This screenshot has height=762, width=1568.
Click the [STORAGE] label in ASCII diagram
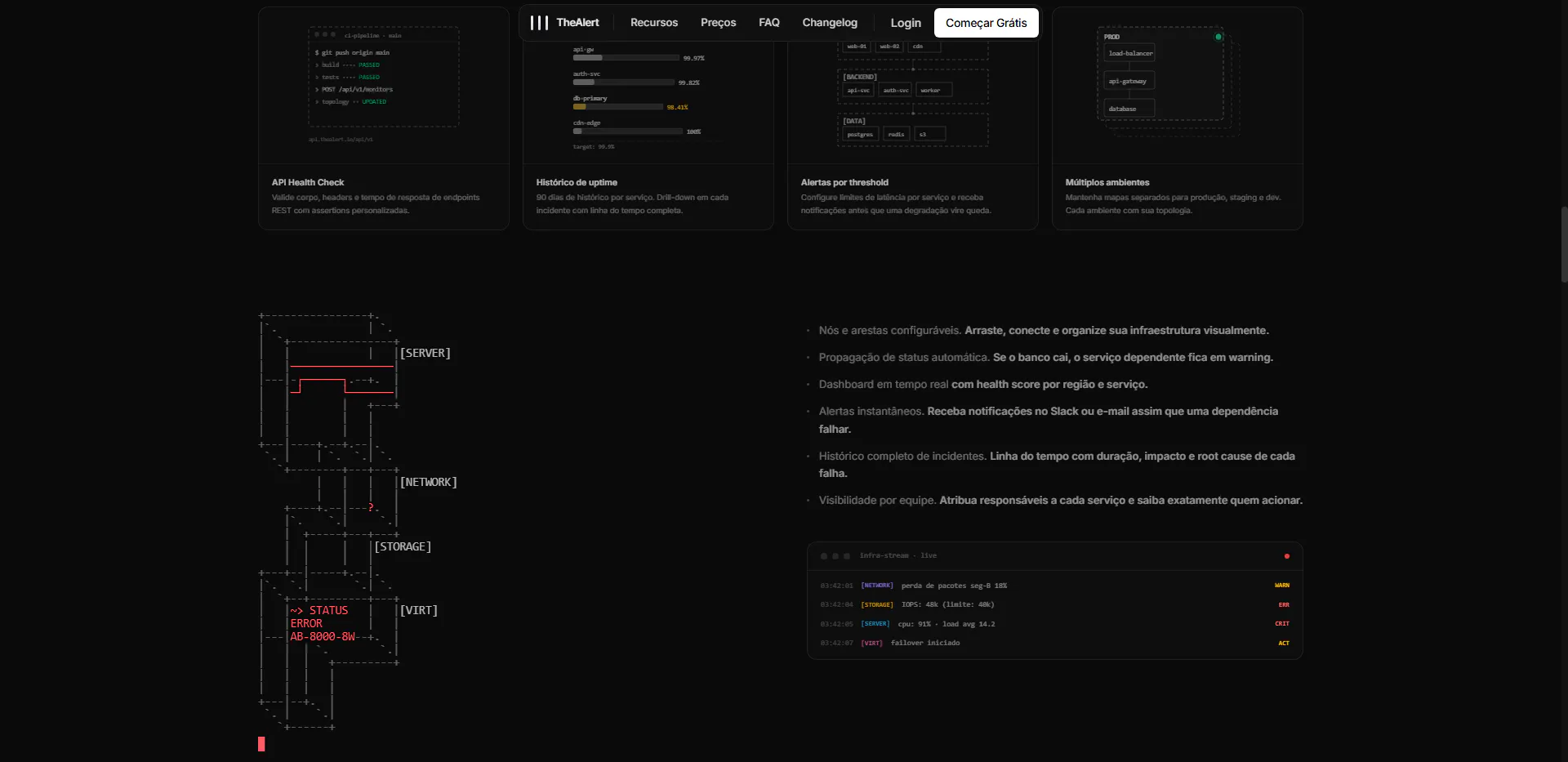point(403,546)
